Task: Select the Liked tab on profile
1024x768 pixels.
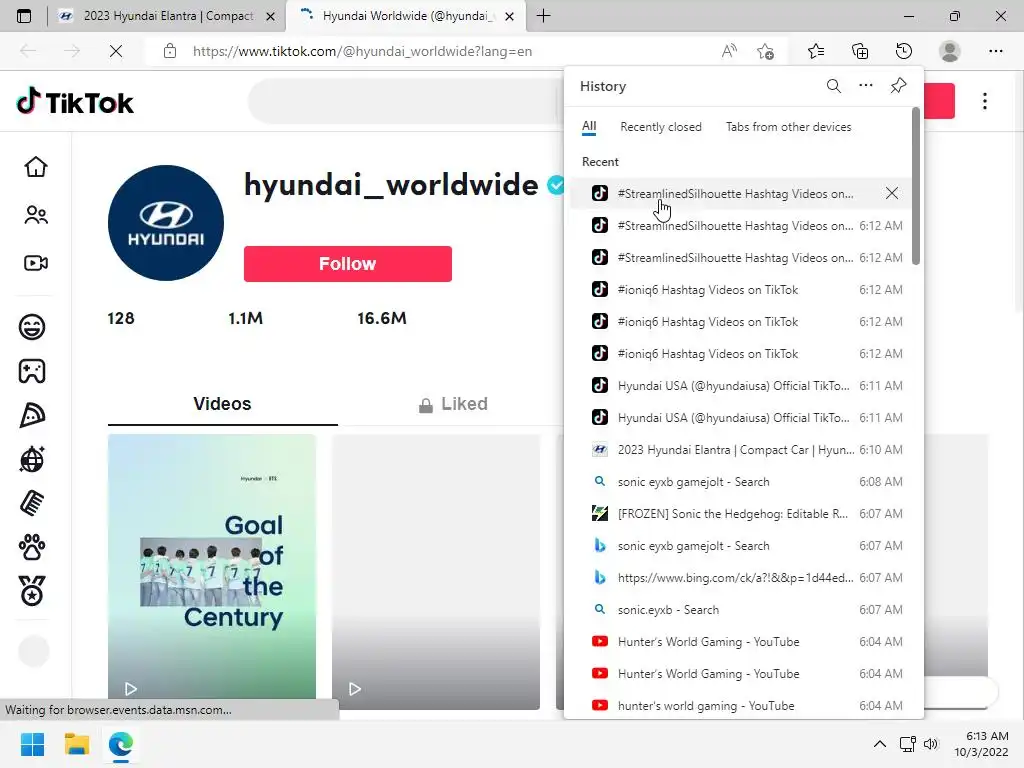Action: click(x=453, y=404)
